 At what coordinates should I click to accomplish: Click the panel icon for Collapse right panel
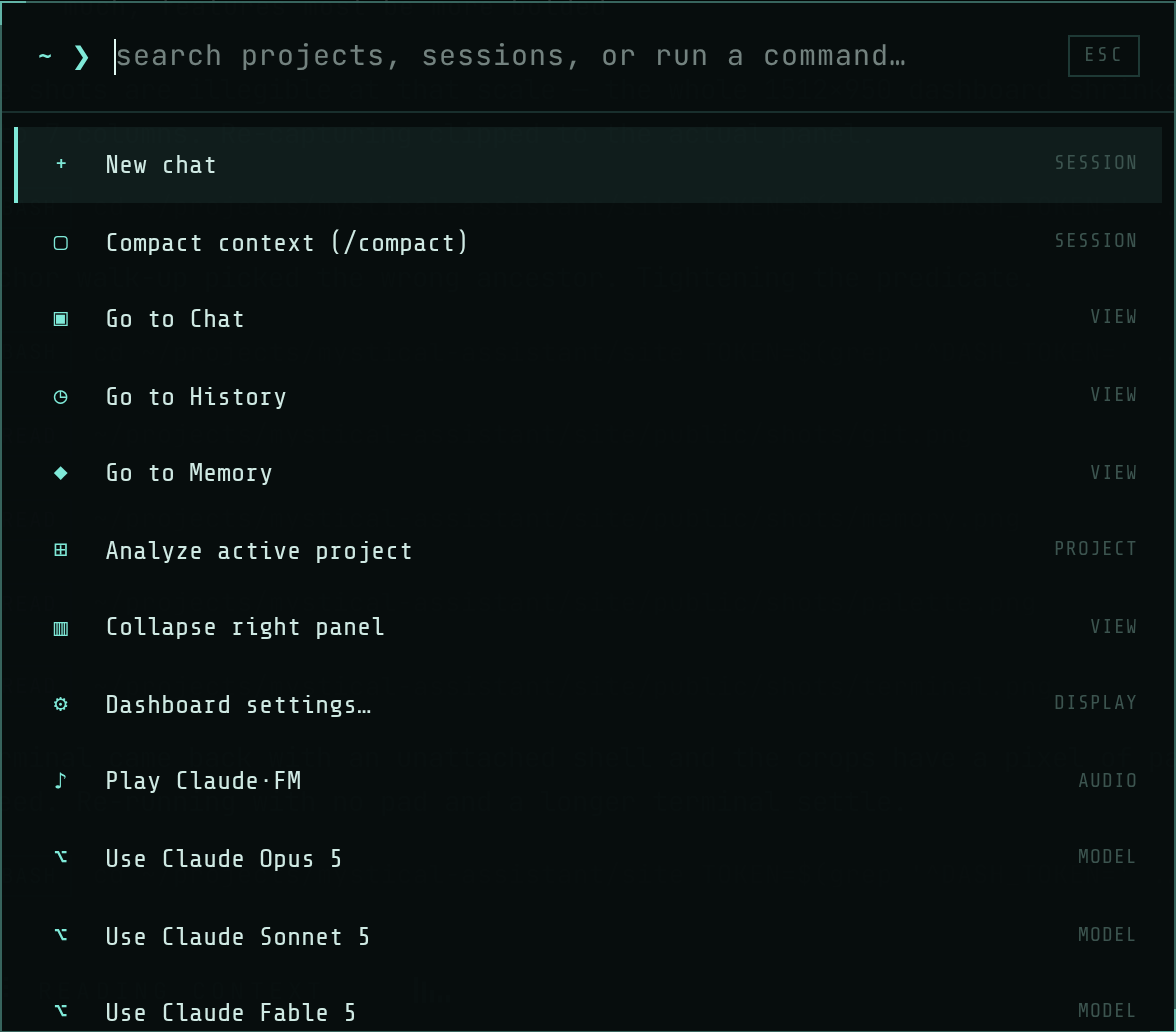(x=62, y=628)
